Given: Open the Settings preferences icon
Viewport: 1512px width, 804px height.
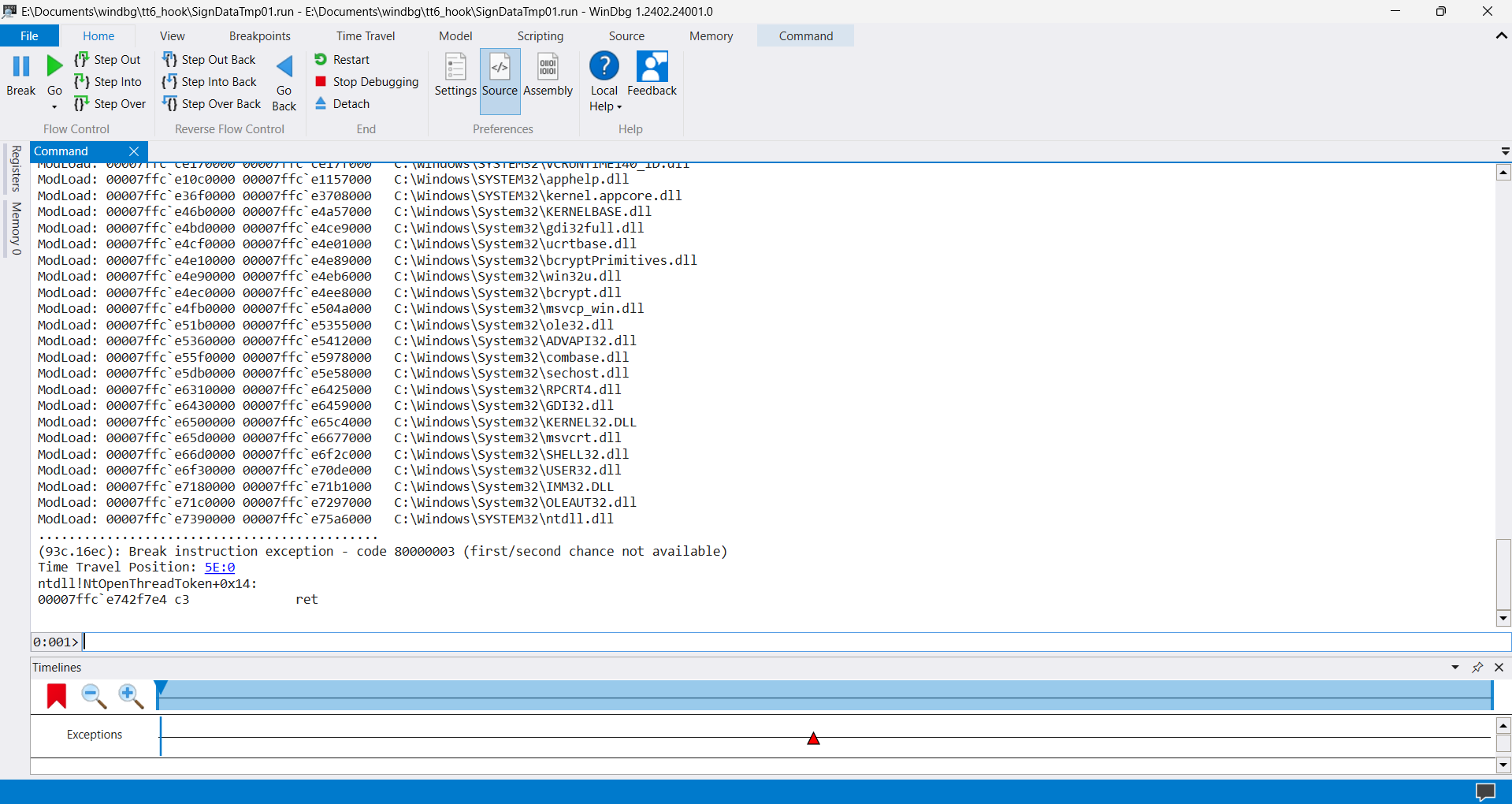Looking at the screenshot, I should [455, 68].
